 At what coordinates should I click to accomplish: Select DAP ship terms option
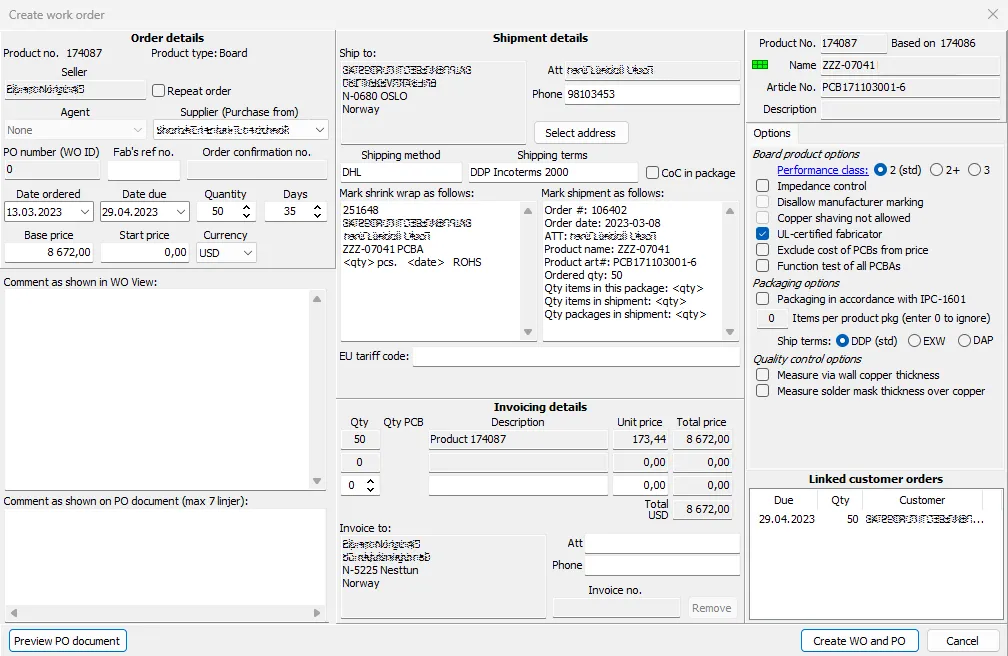pos(962,340)
